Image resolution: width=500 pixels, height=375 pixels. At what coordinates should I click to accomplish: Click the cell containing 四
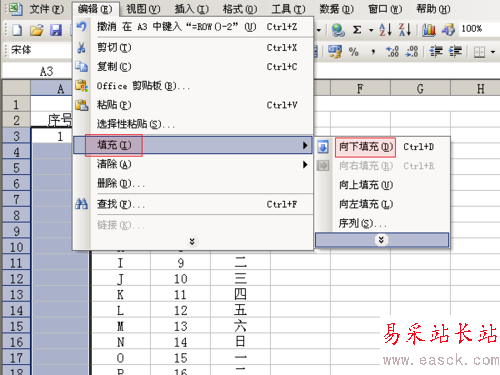(x=240, y=295)
